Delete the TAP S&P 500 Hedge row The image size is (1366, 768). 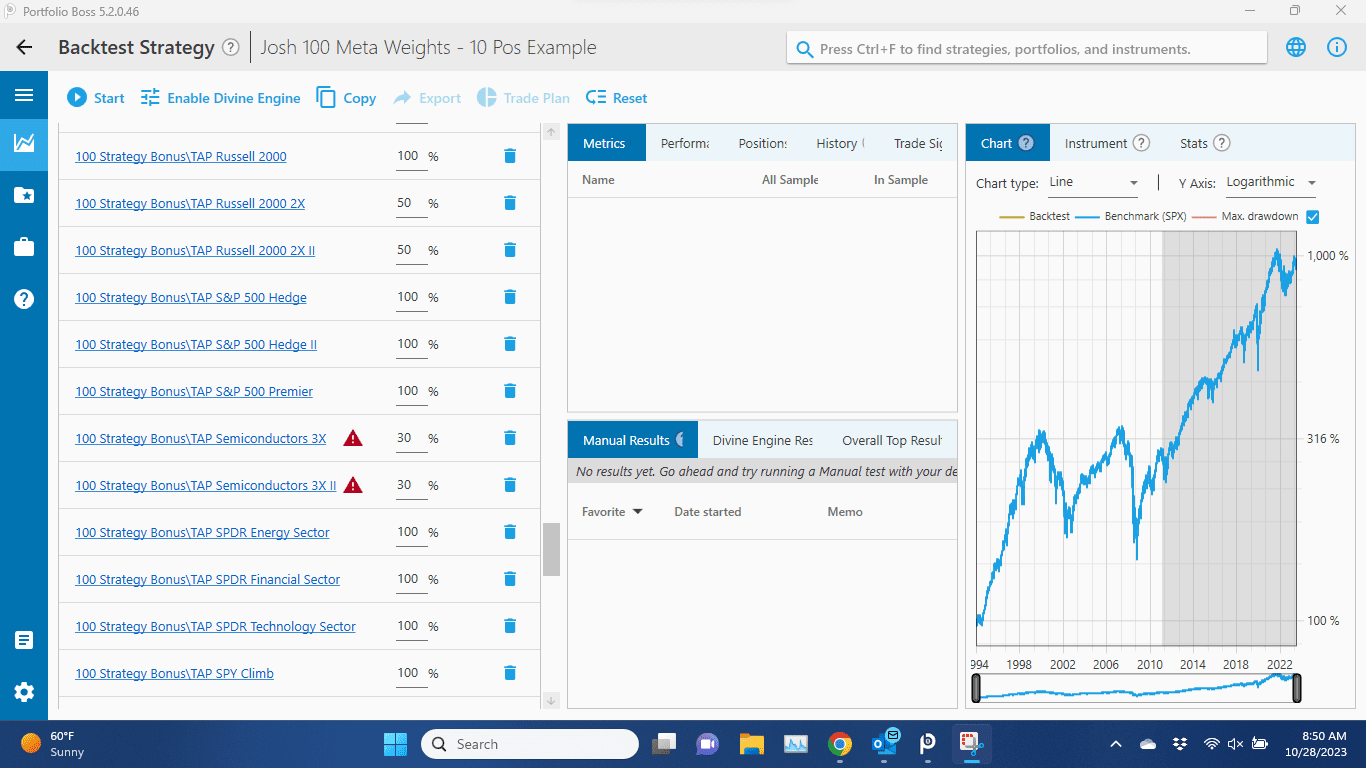click(x=510, y=297)
